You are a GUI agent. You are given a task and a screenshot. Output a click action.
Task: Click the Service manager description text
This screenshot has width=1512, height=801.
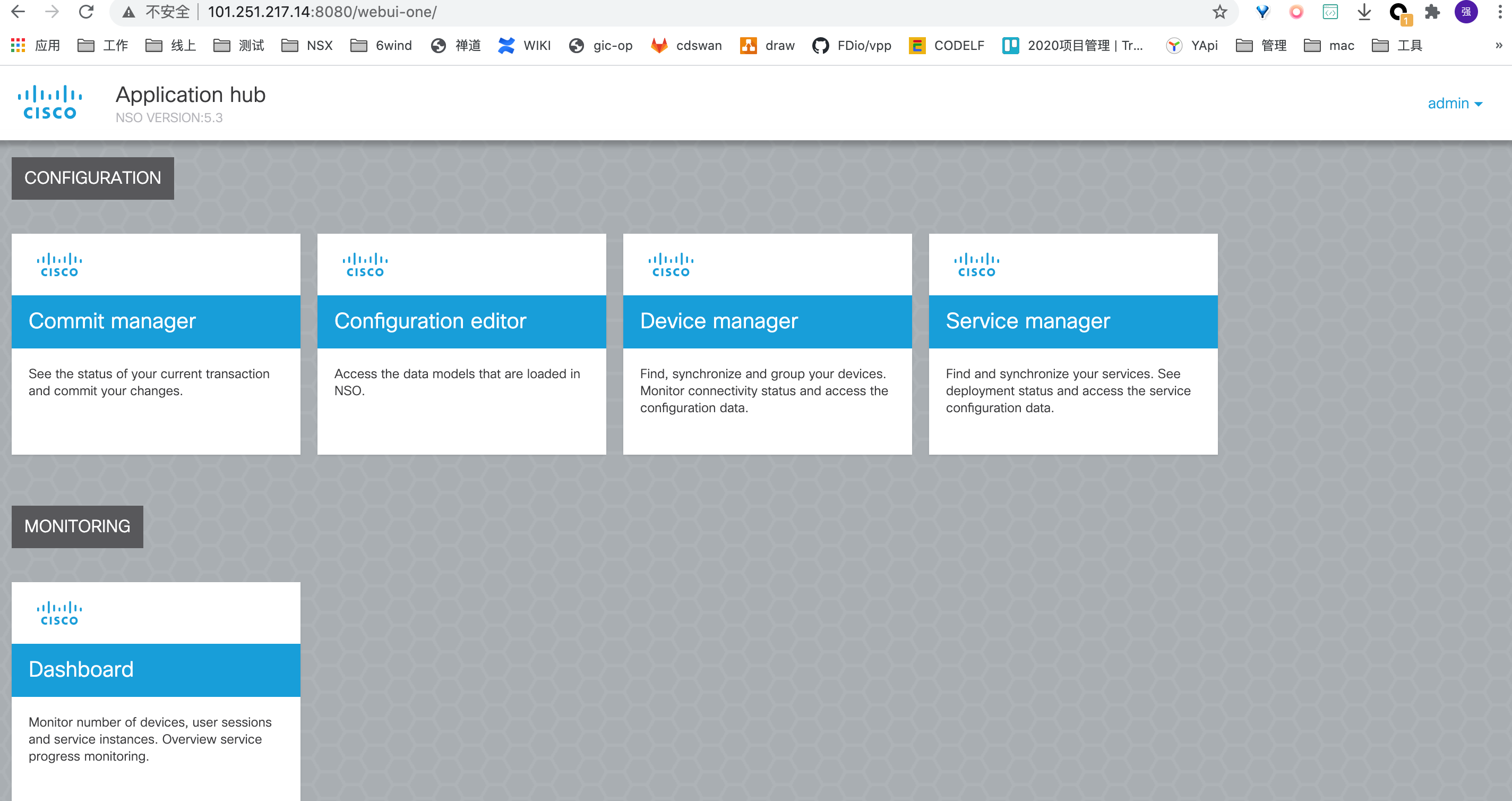click(1068, 390)
